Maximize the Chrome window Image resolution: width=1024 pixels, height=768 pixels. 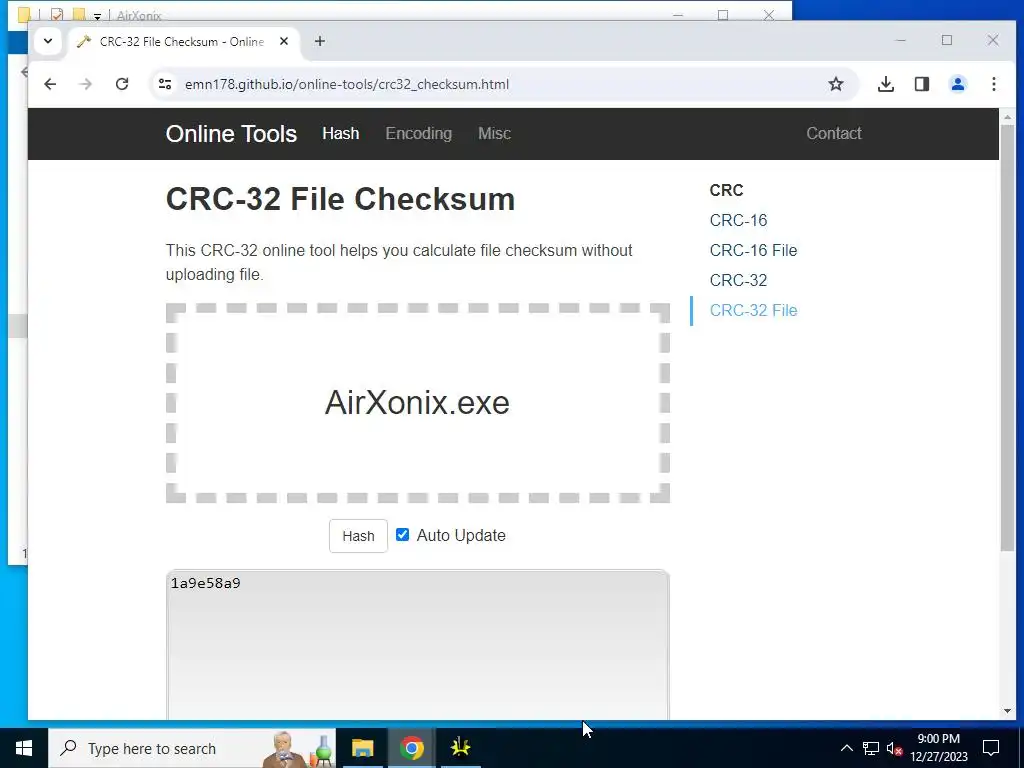pos(947,40)
